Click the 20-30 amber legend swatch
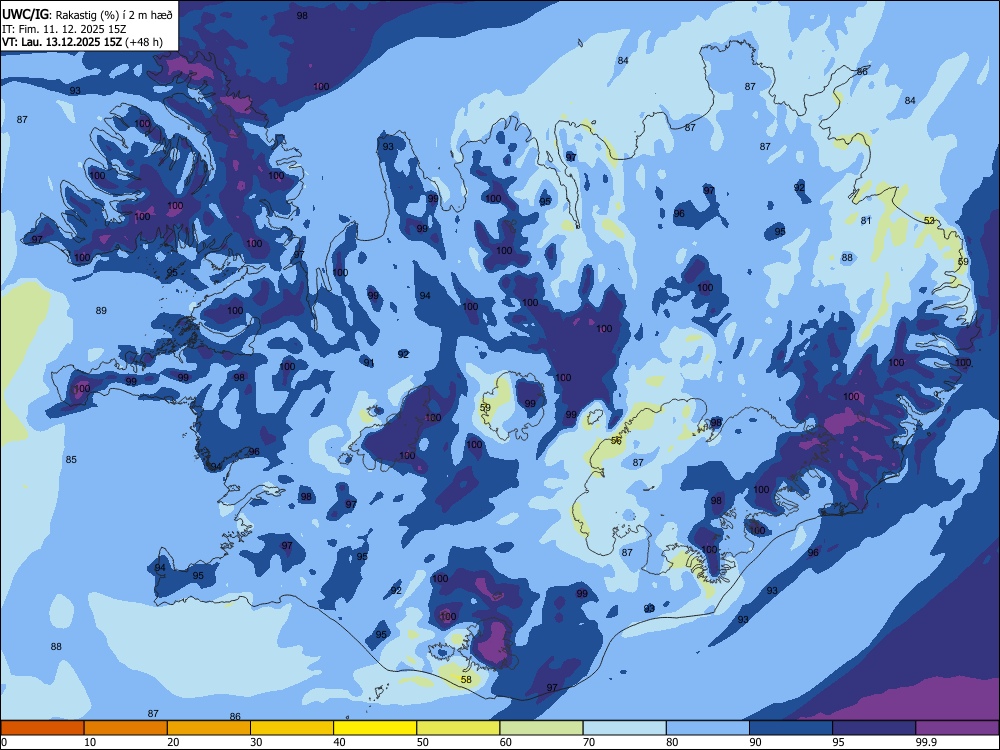The width and height of the screenshot is (1000, 750). coord(209,728)
